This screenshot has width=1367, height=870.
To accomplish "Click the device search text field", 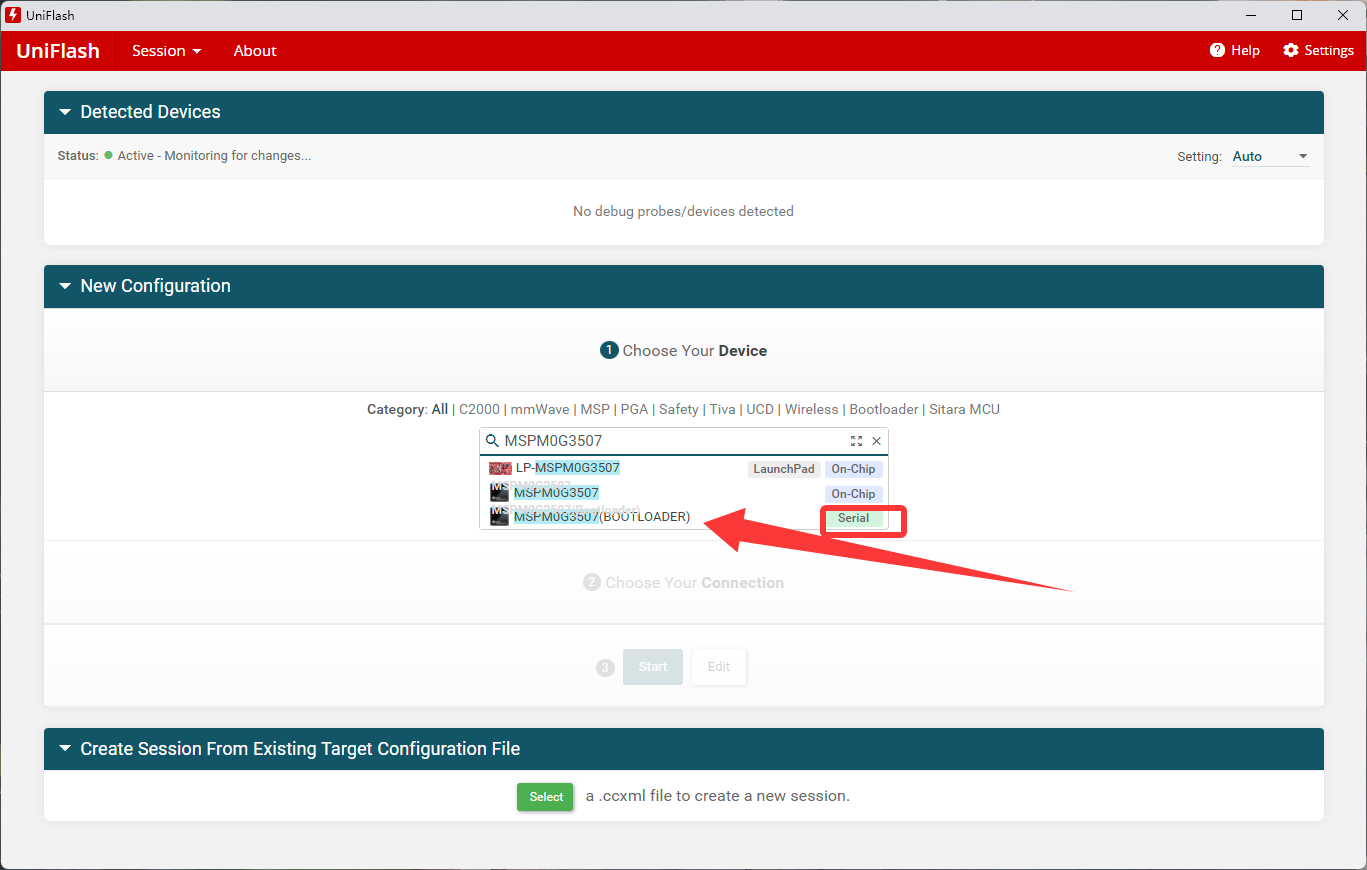I will (670, 441).
